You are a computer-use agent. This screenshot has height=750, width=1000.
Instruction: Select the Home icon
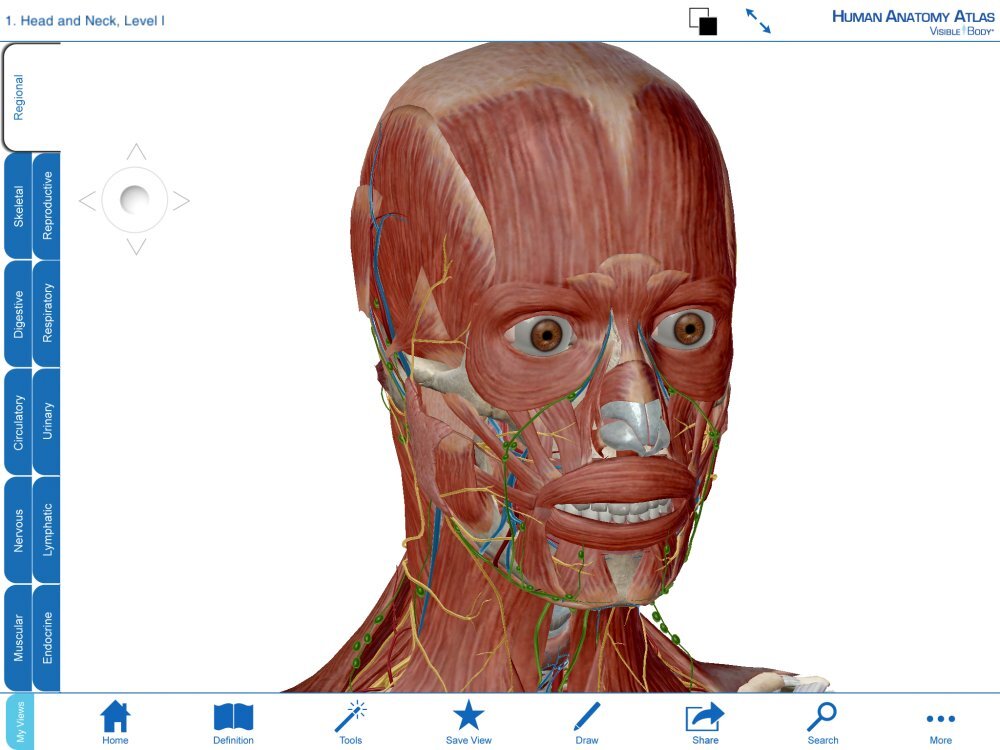116,718
